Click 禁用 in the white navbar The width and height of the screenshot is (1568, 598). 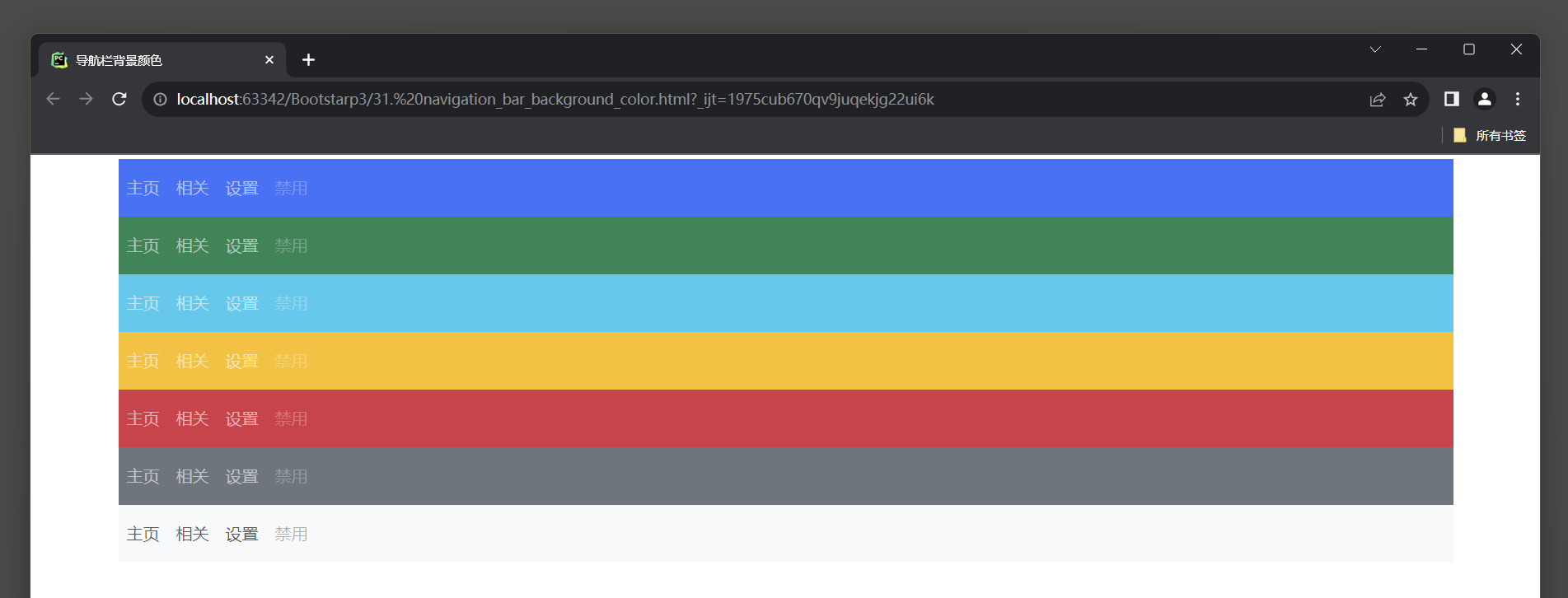coord(291,535)
